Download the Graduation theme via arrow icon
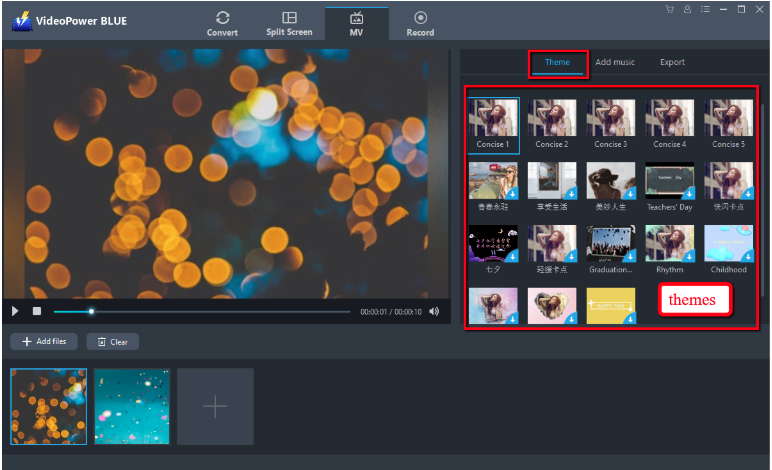Viewport: 772px width, 470px height. tap(630, 256)
